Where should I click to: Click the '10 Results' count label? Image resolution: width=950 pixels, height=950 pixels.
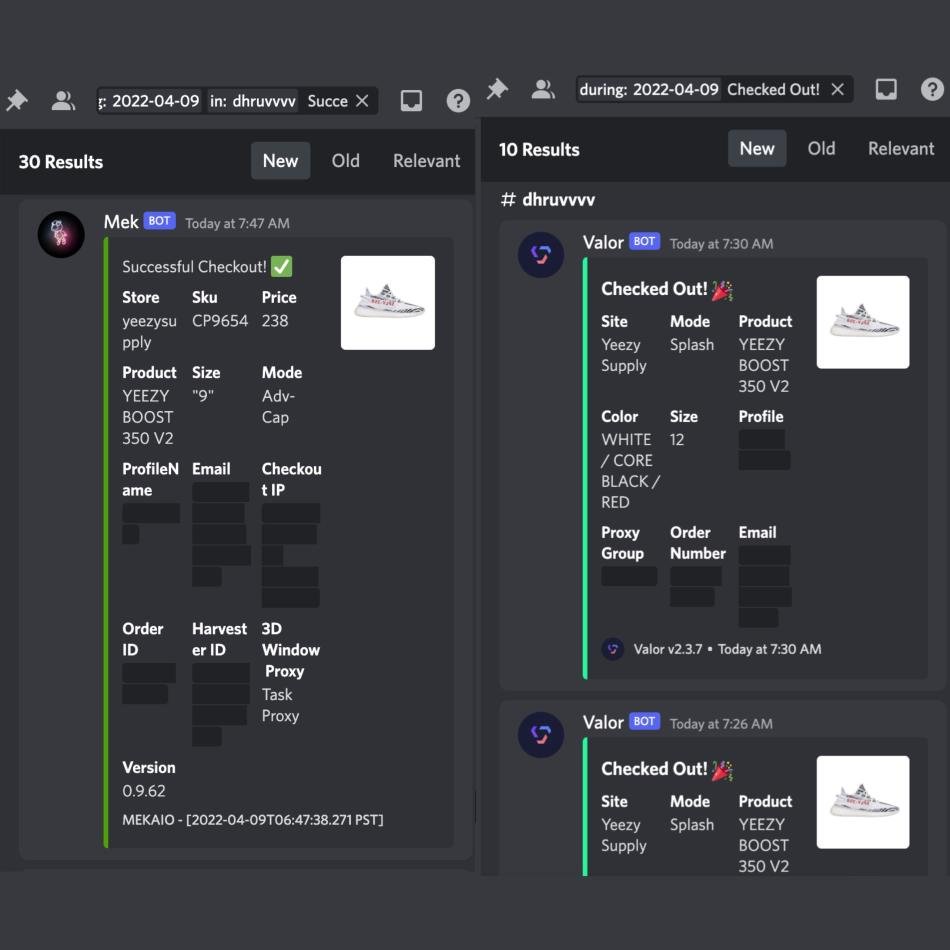pyautogui.click(x=539, y=150)
